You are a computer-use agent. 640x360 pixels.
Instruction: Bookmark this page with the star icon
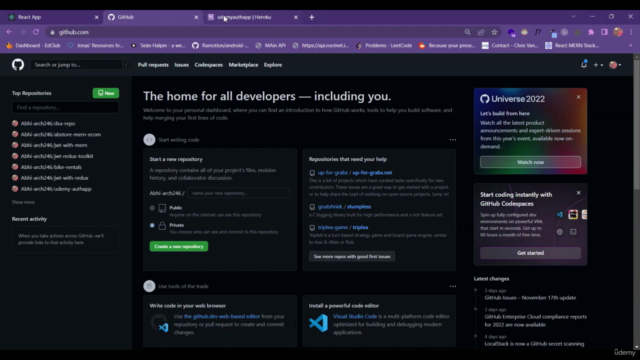pyautogui.click(x=494, y=32)
